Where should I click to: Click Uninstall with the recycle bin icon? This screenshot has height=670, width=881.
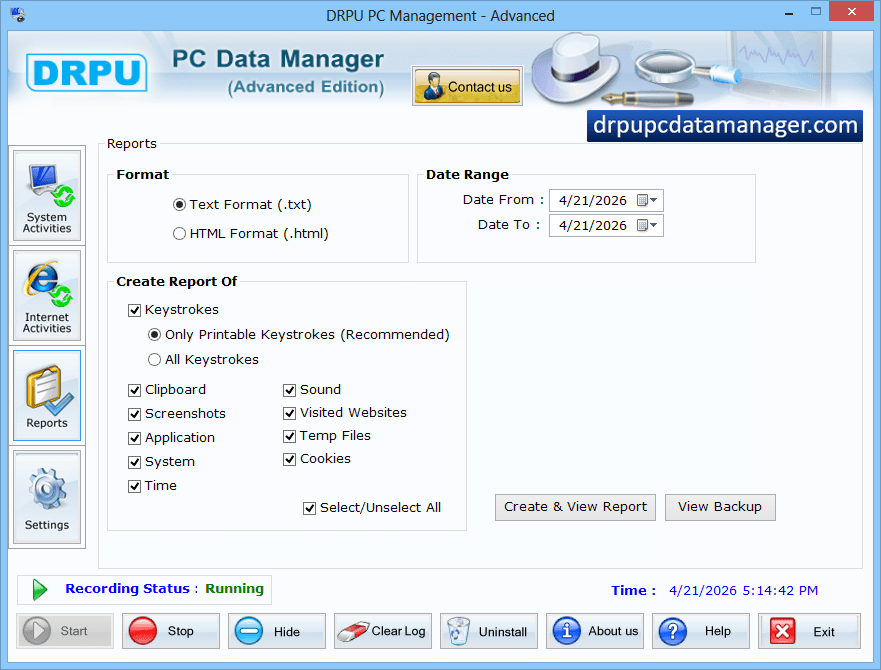point(489,631)
